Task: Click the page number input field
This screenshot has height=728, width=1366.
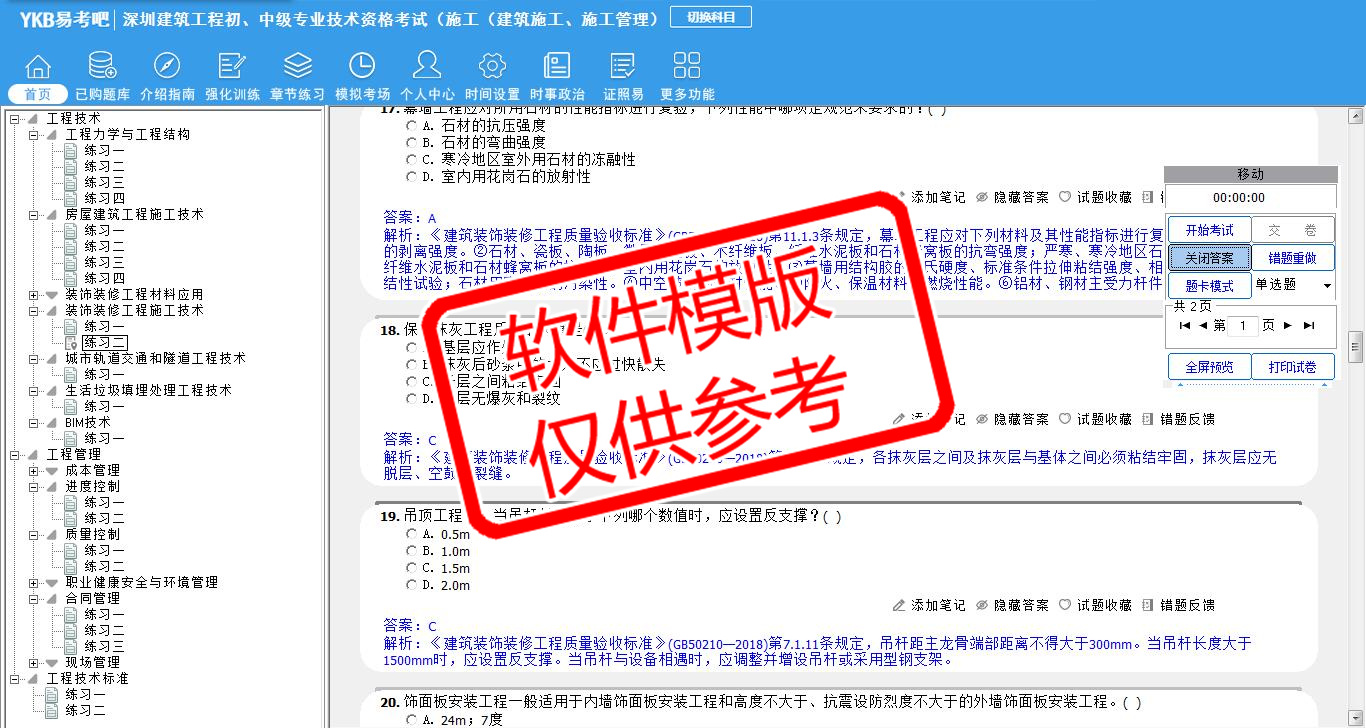Action: (x=1243, y=326)
